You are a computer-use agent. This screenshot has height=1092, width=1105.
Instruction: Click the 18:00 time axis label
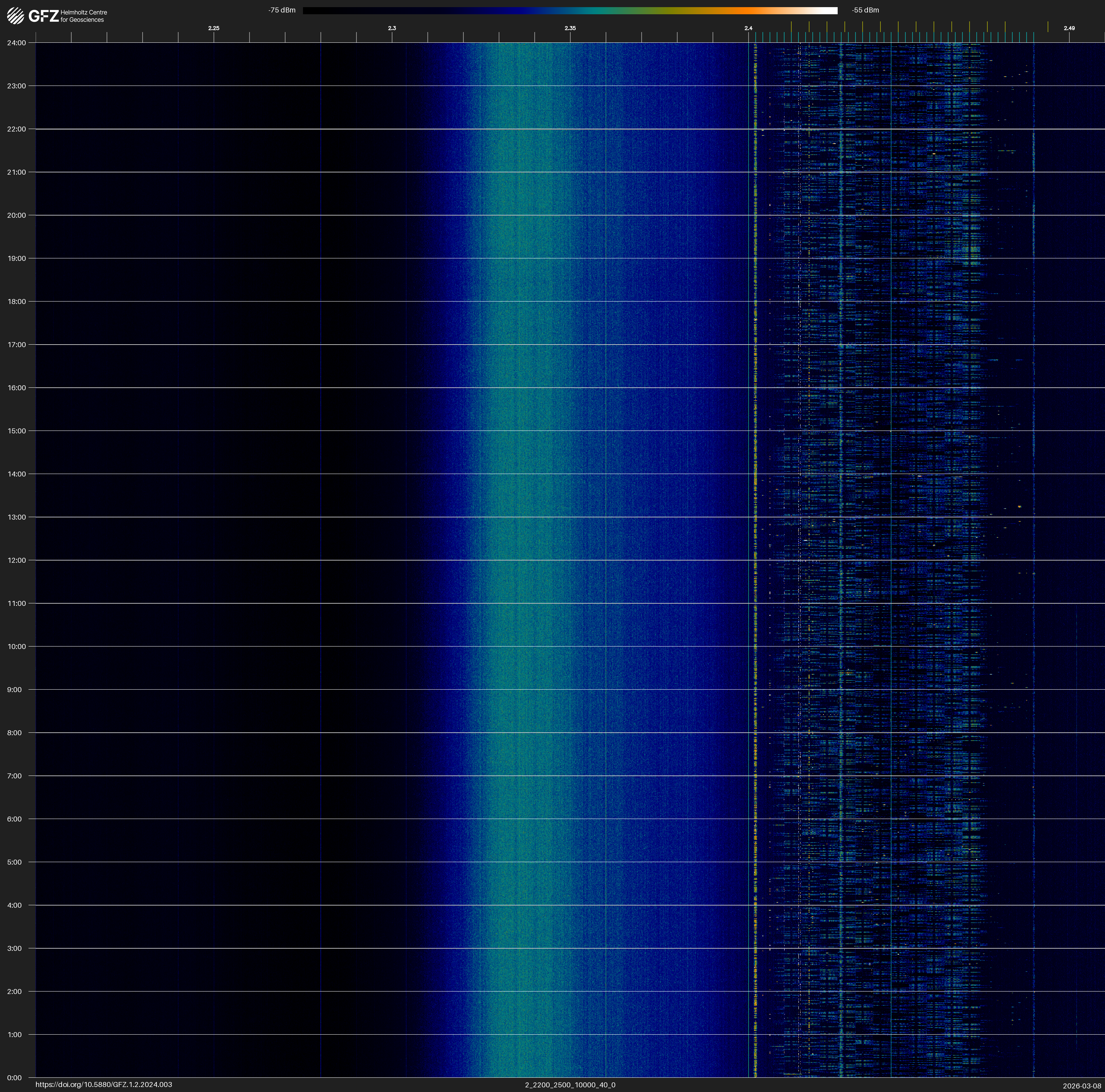(x=17, y=301)
